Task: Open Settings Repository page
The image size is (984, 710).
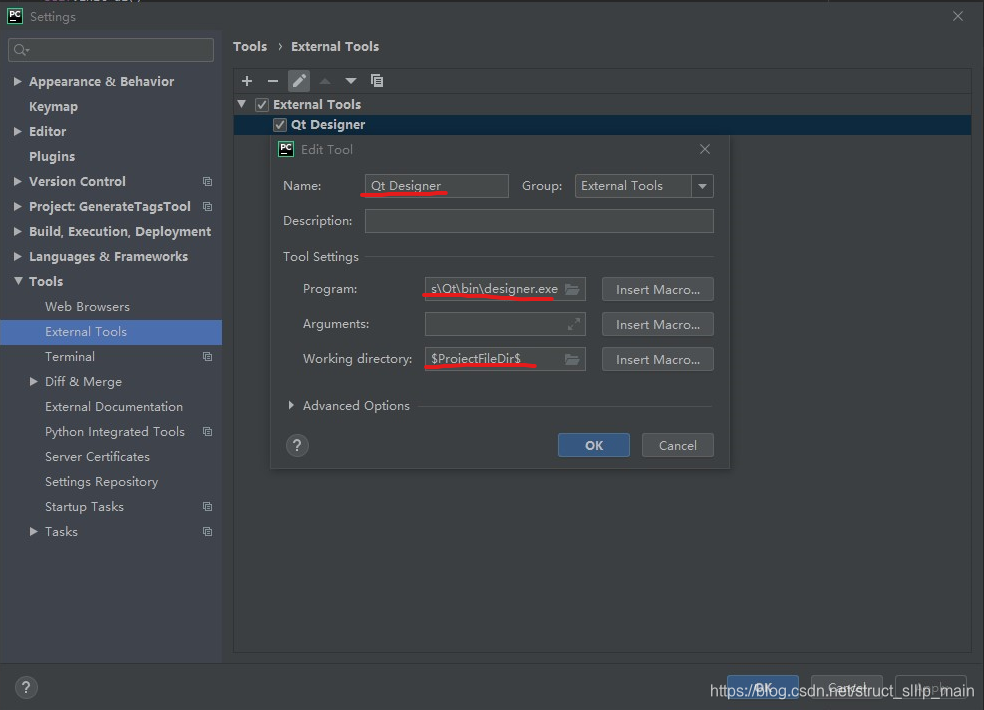Action: (x=102, y=482)
